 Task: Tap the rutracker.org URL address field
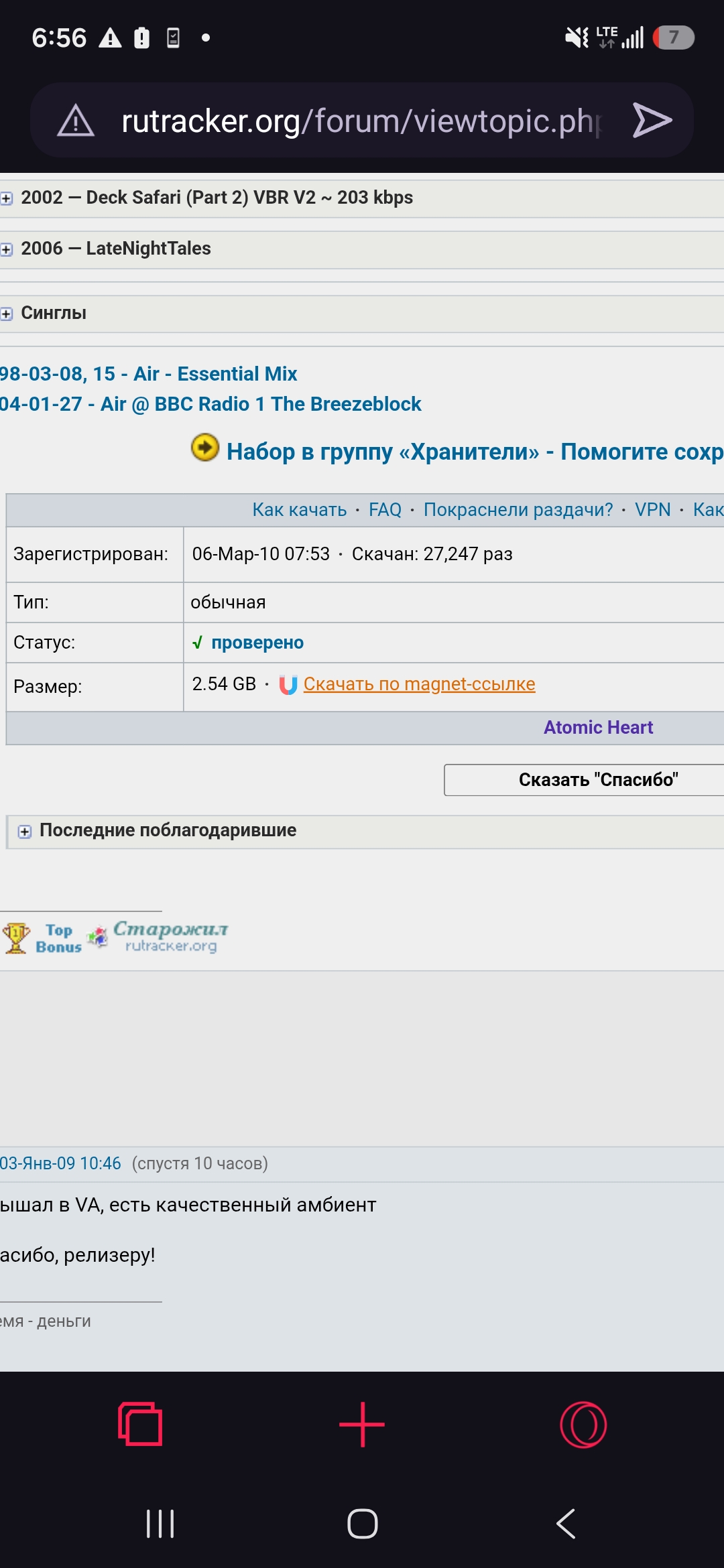click(x=362, y=121)
